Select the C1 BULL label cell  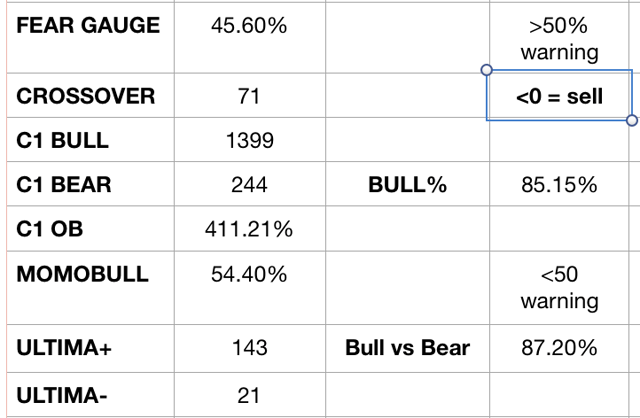coord(91,140)
